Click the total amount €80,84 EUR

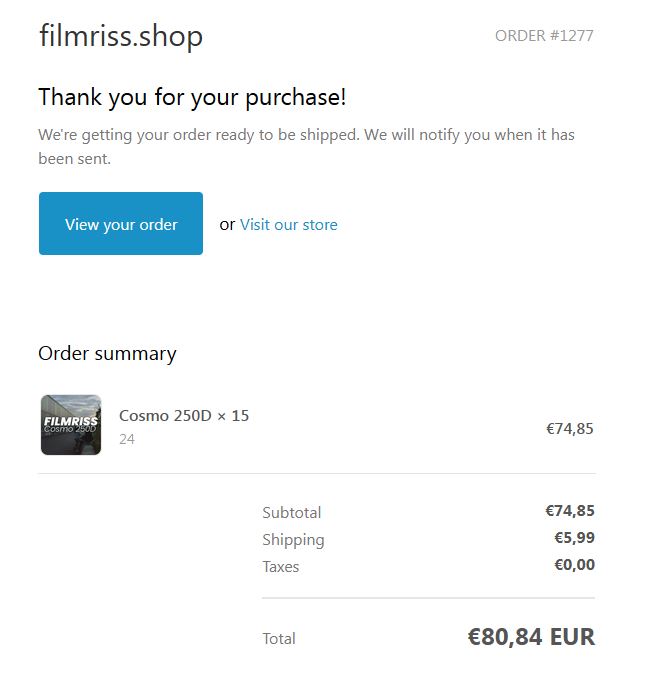pyautogui.click(x=530, y=636)
